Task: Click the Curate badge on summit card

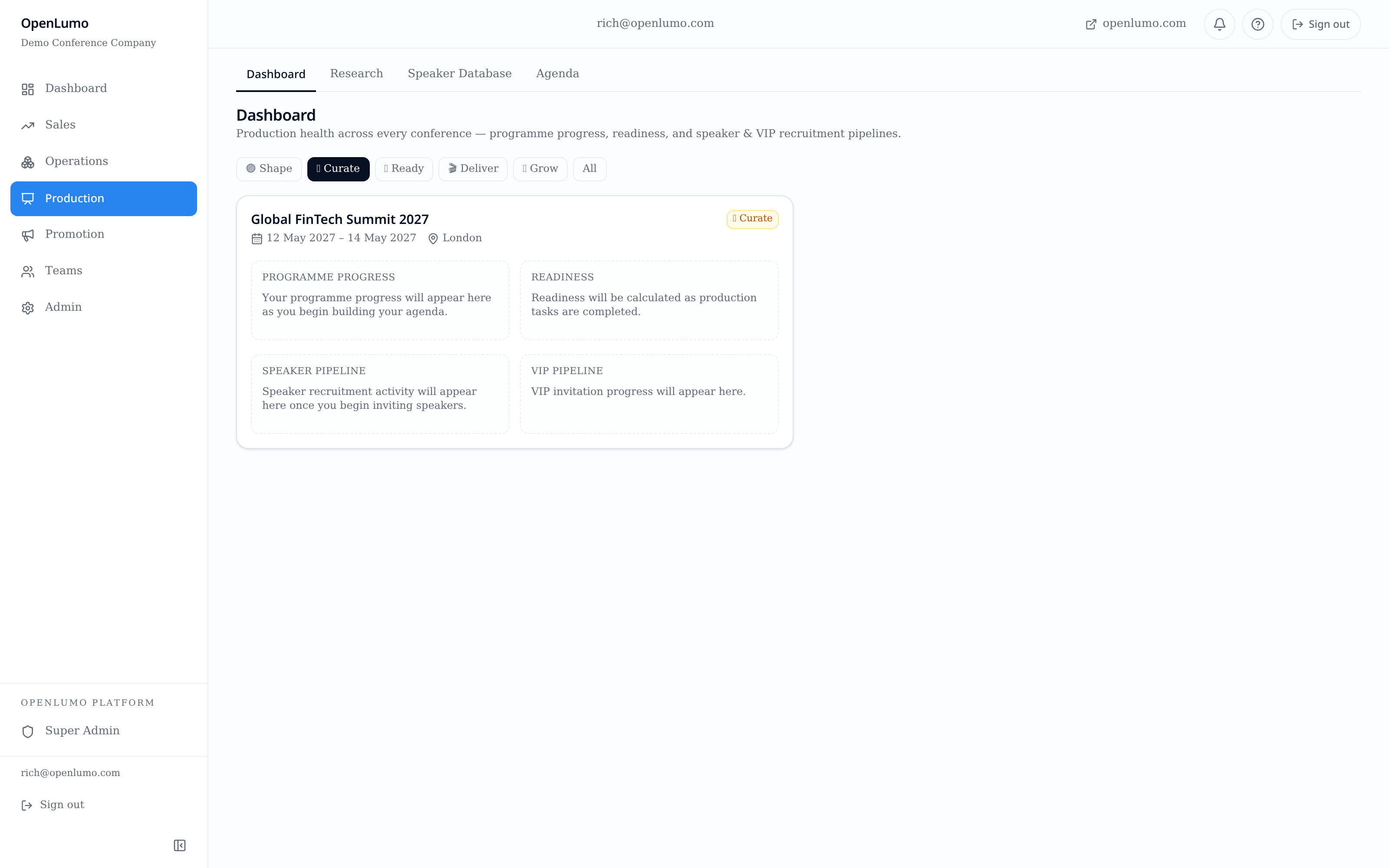Action: point(753,219)
